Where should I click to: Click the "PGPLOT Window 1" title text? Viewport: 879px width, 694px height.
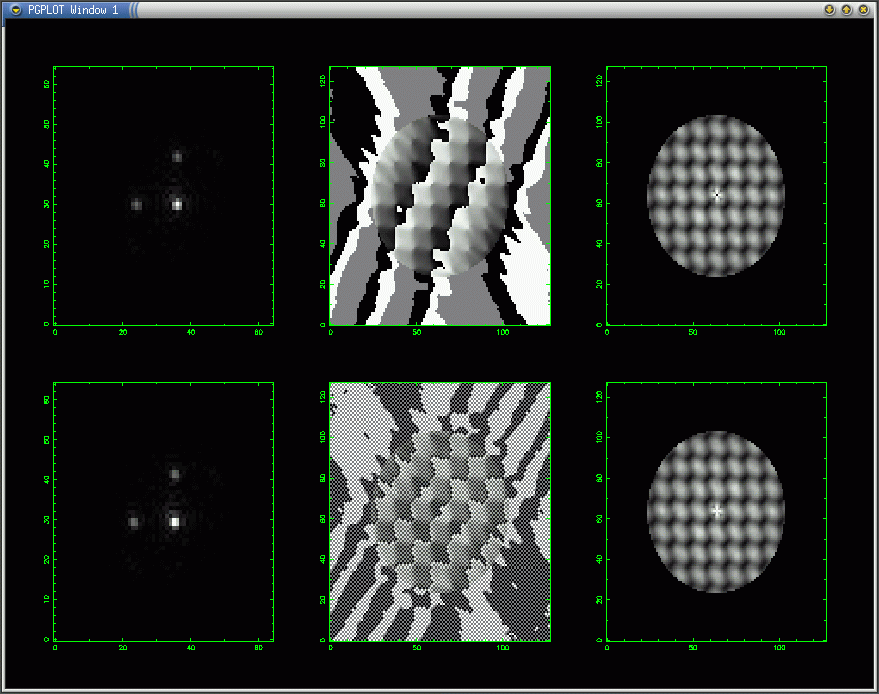click(73, 10)
